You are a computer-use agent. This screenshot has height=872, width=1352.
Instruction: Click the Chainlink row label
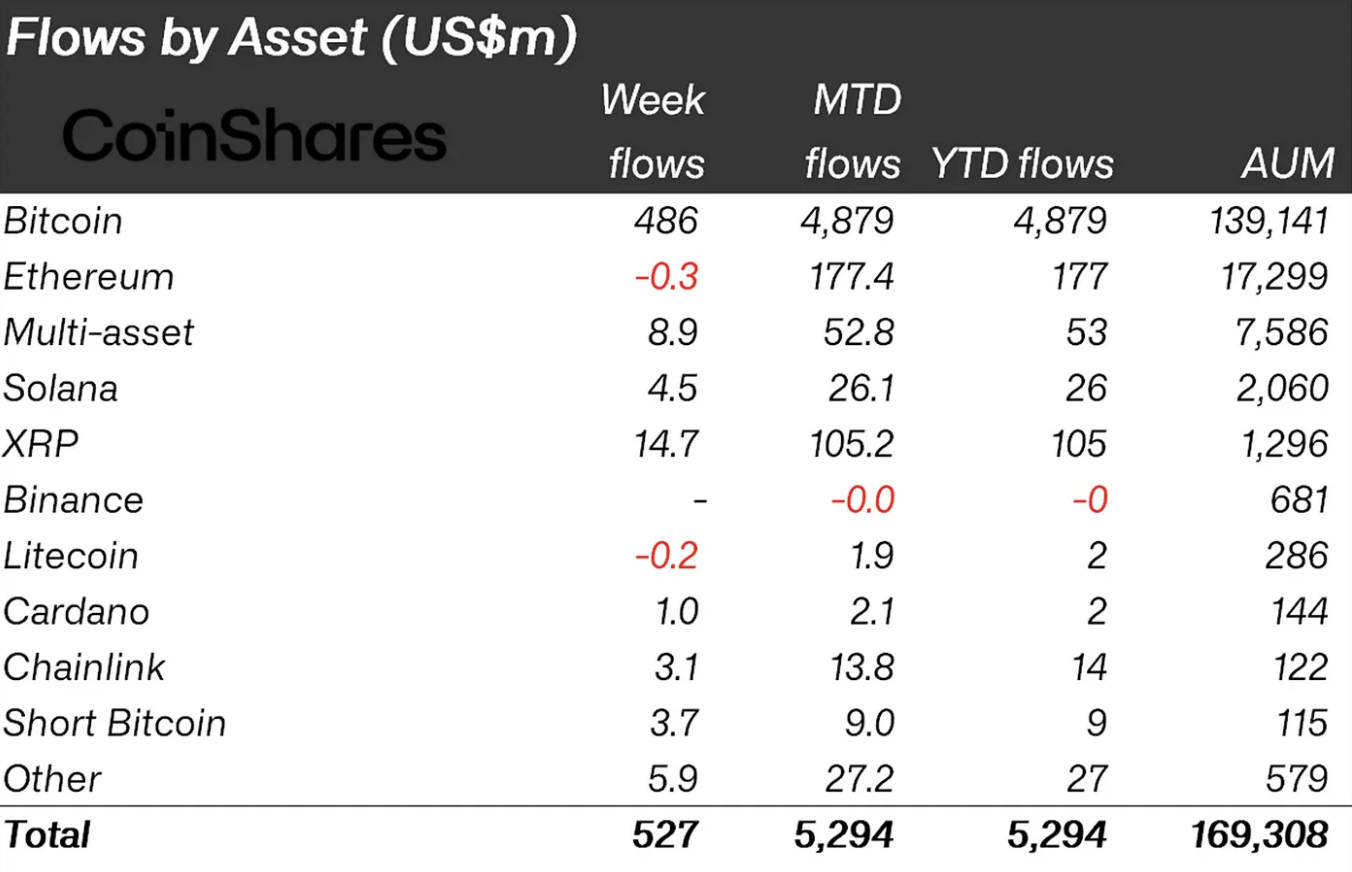[84, 667]
